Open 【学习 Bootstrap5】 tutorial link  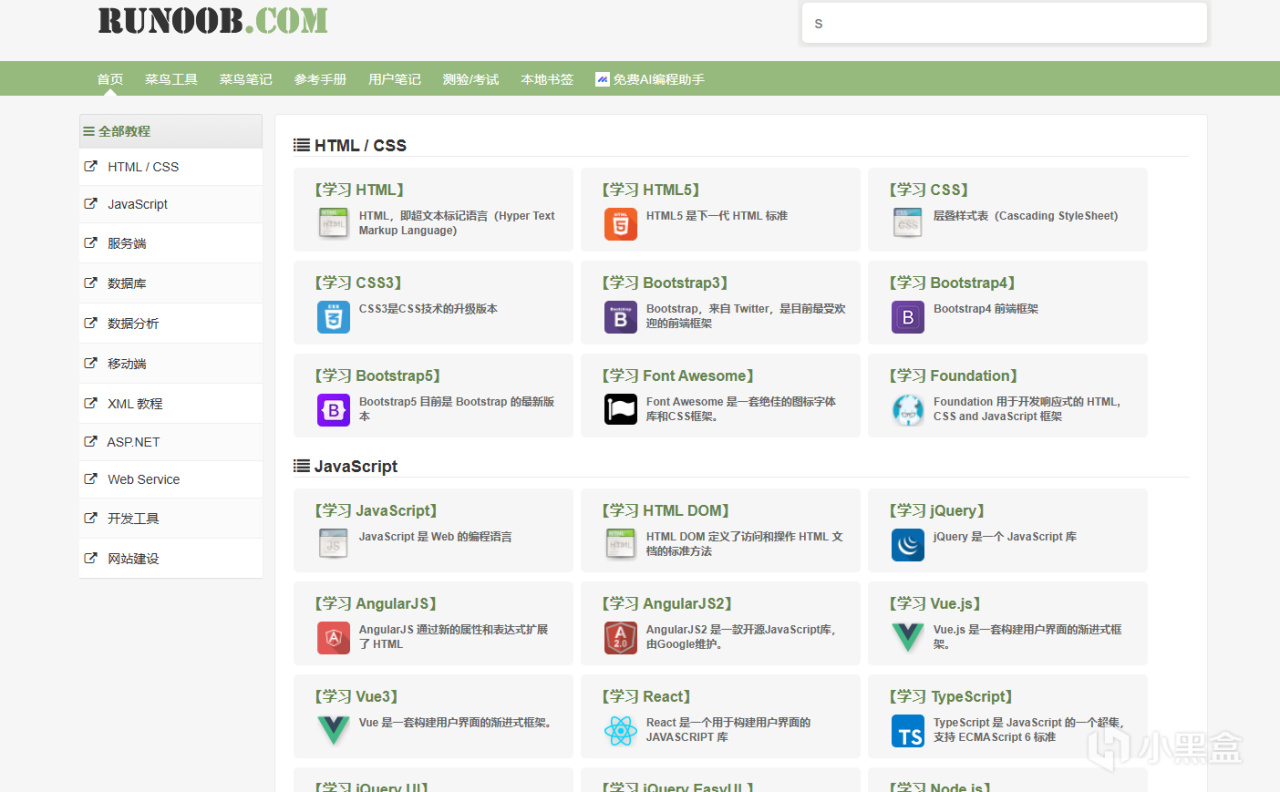pos(378,376)
